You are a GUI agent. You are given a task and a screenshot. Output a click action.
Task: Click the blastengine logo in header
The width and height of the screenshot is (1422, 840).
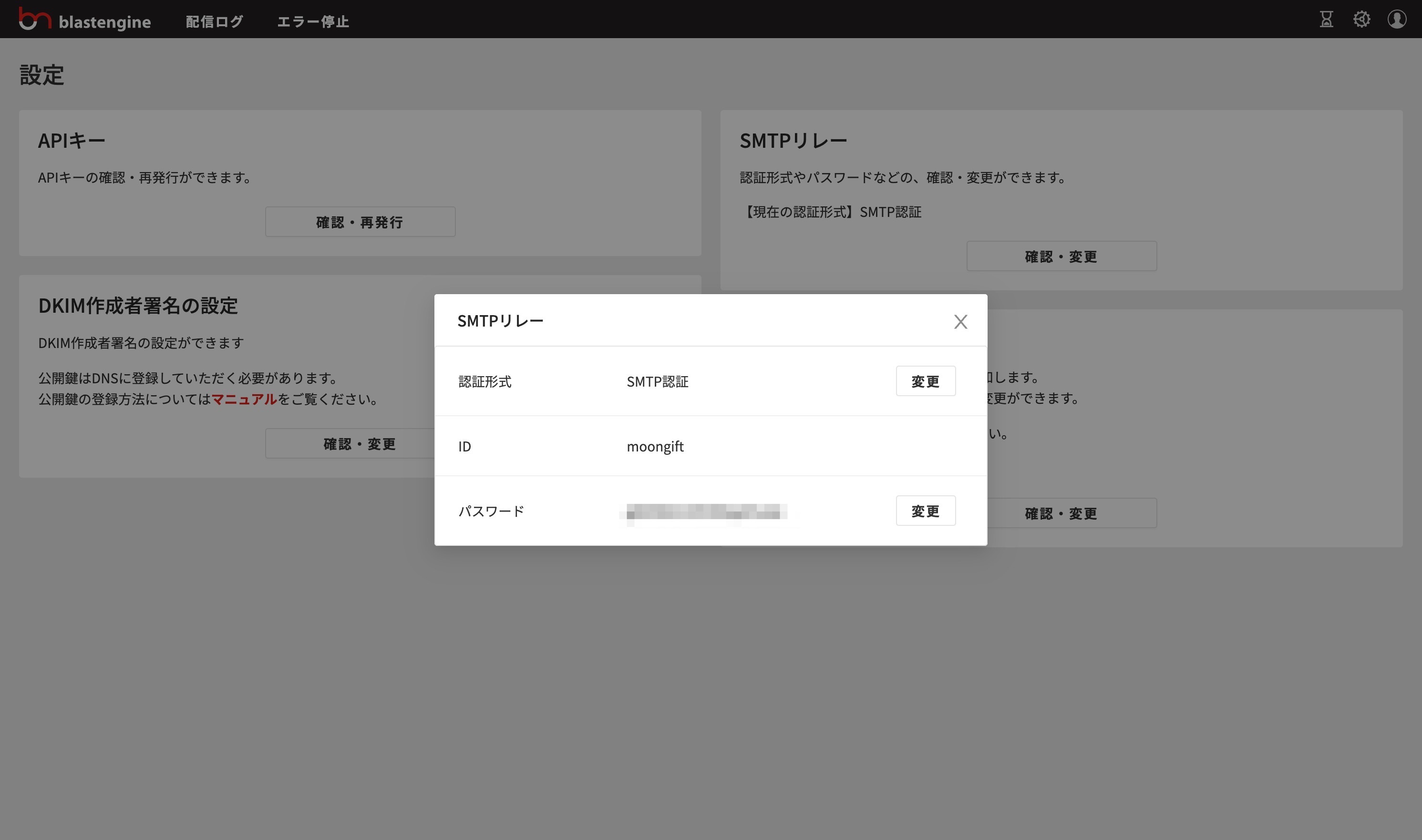(85, 20)
